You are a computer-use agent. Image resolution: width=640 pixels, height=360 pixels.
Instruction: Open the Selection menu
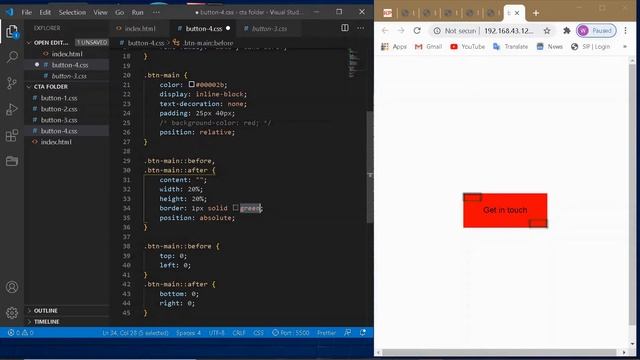coord(72,12)
